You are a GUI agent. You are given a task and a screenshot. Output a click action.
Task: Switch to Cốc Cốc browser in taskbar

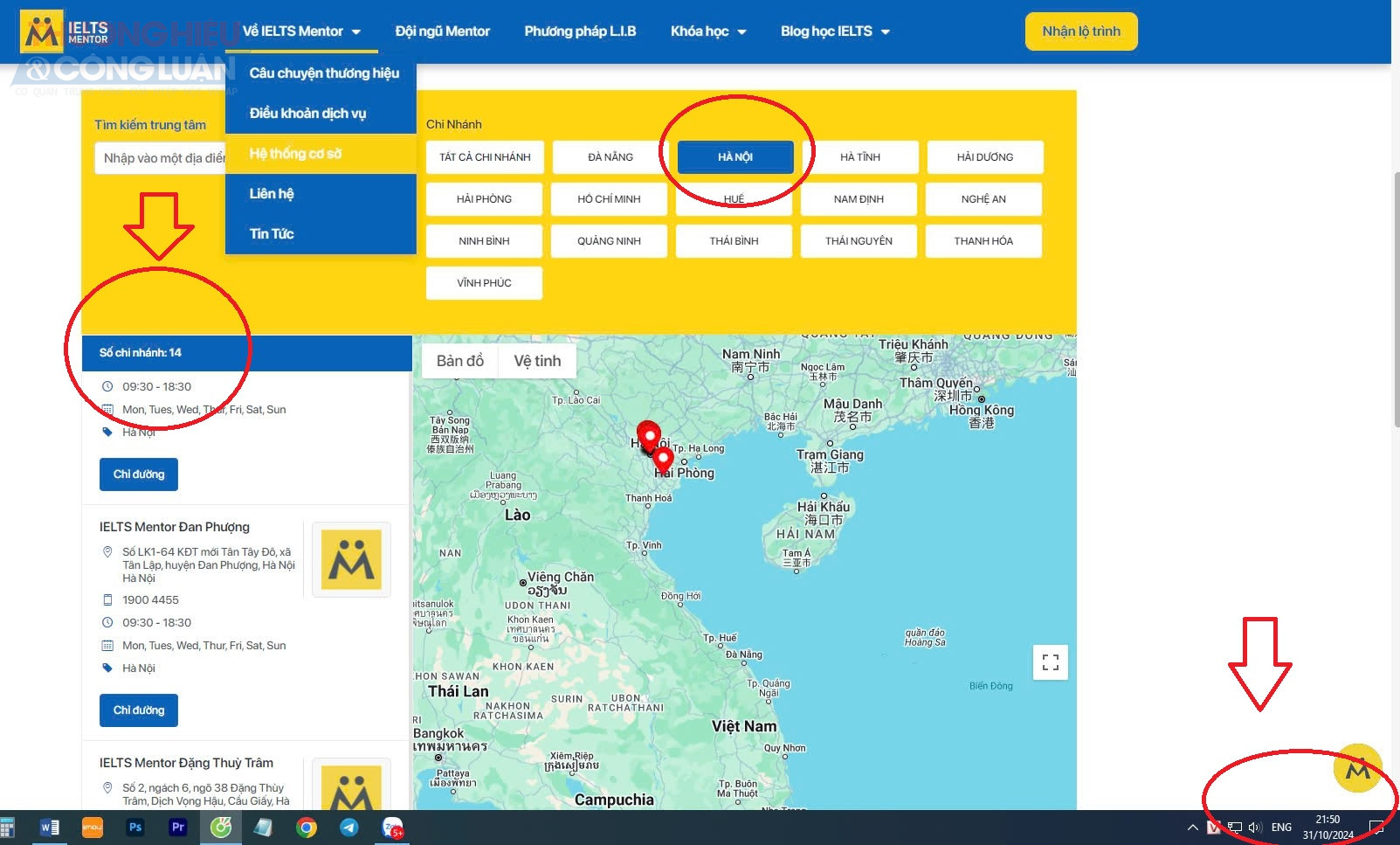click(x=221, y=828)
